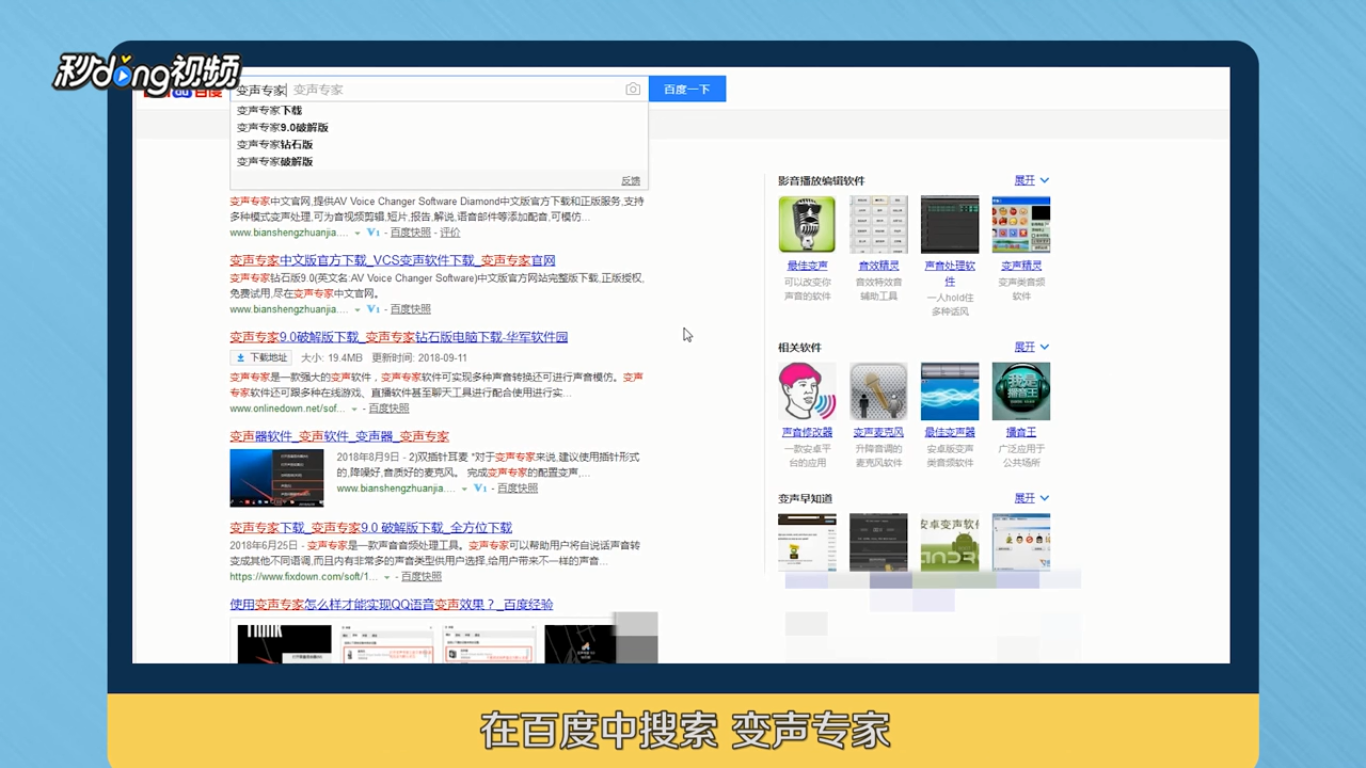Click 音效精灵 app icon

tap(878, 224)
